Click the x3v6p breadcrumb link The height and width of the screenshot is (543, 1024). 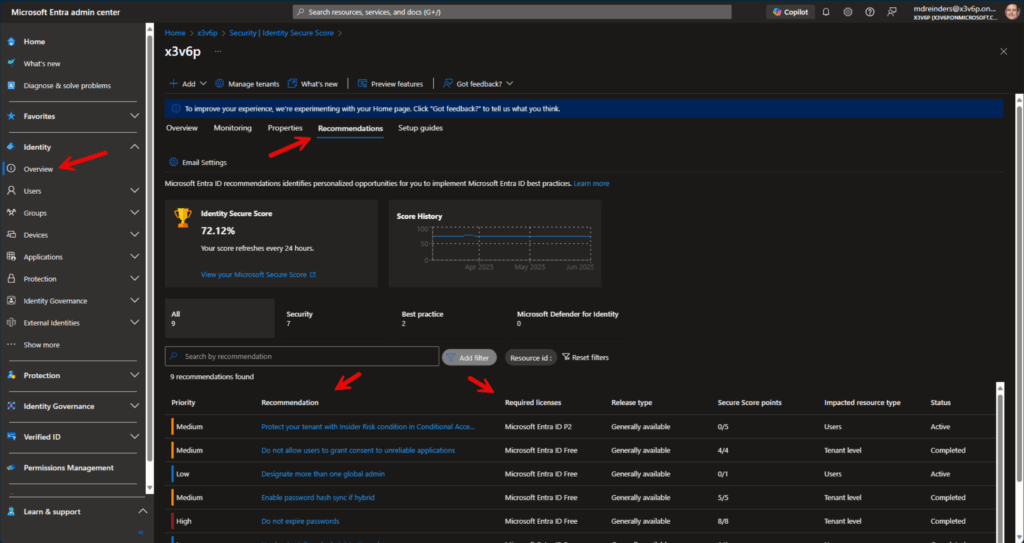(x=207, y=33)
